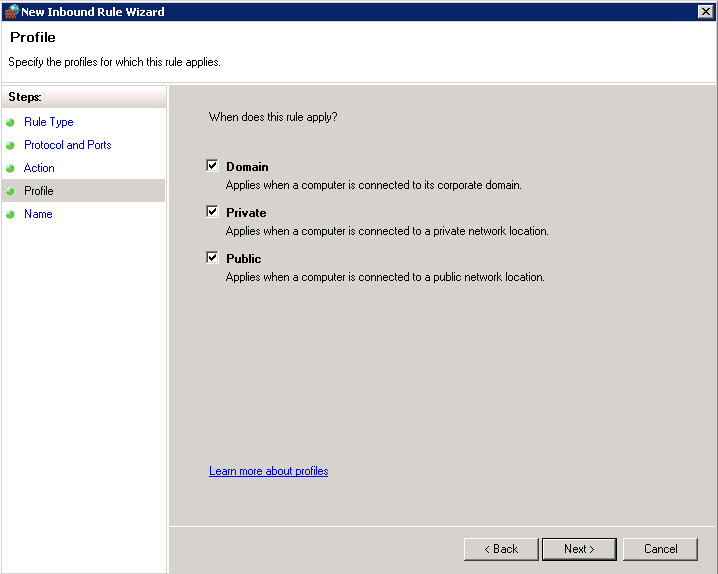Navigate to the Name step

pos(38,214)
